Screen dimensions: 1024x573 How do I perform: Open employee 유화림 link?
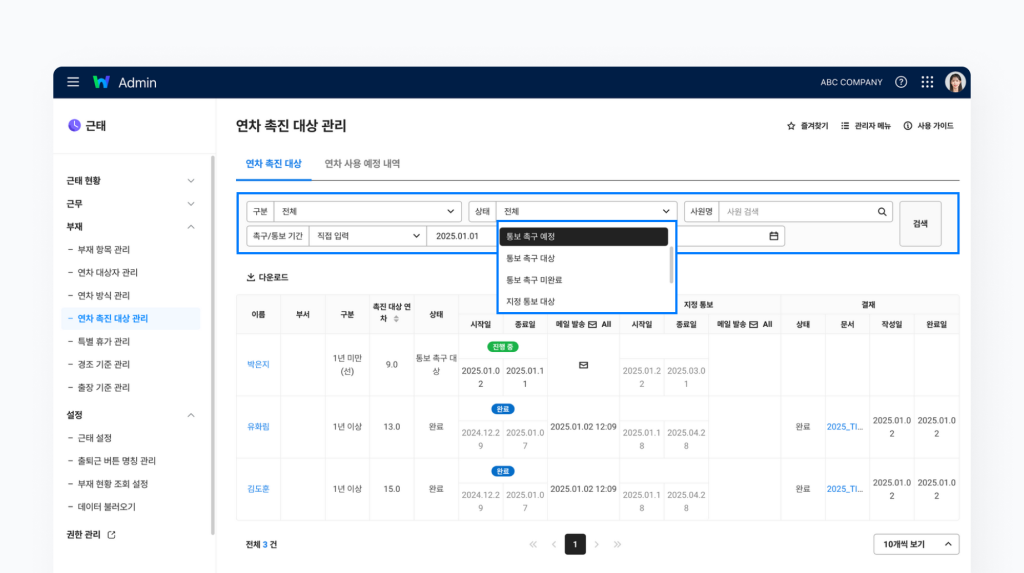tap(259, 427)
